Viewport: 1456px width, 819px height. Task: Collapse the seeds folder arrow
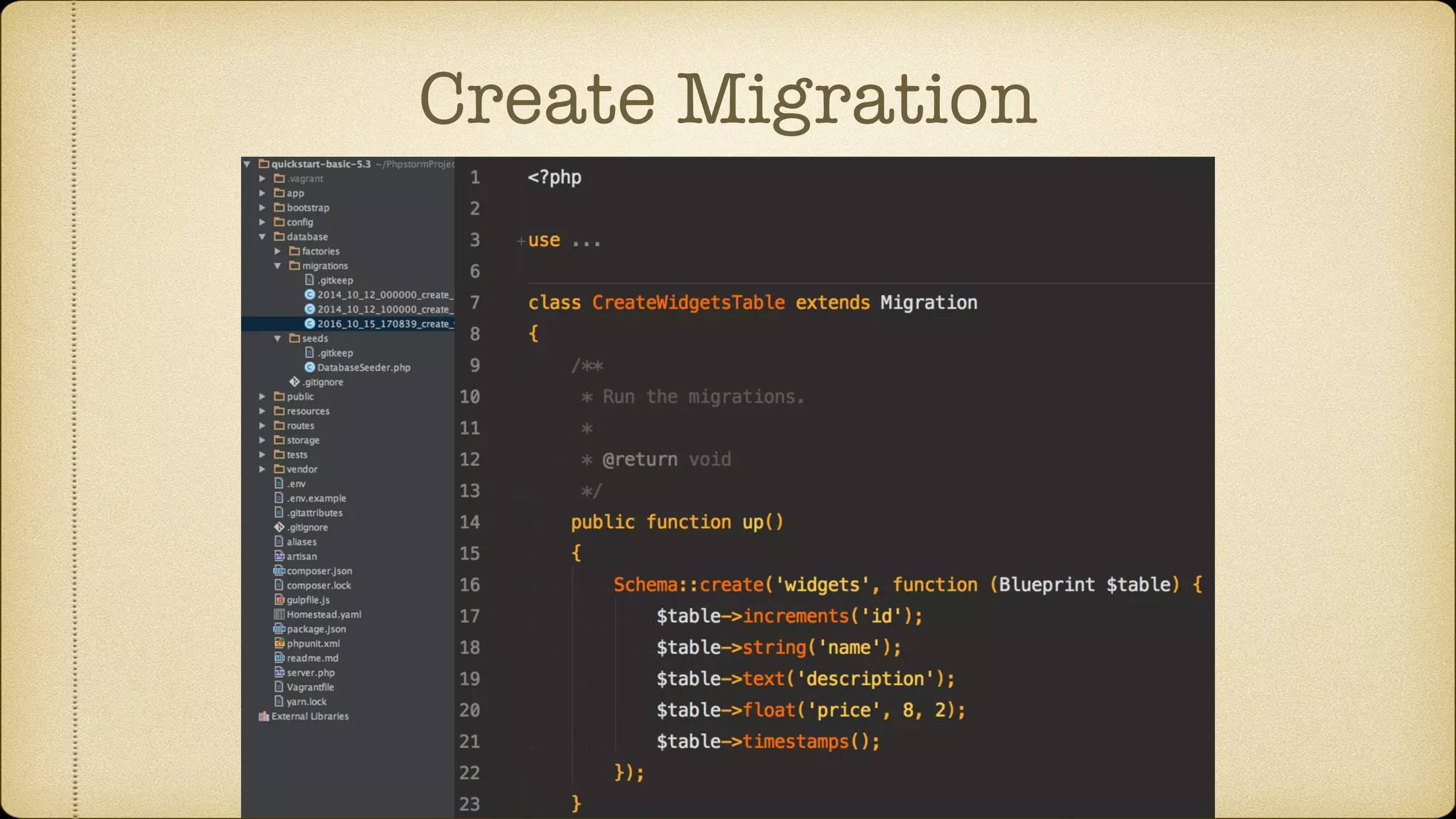pyautogui.click(x=277, y=338)
